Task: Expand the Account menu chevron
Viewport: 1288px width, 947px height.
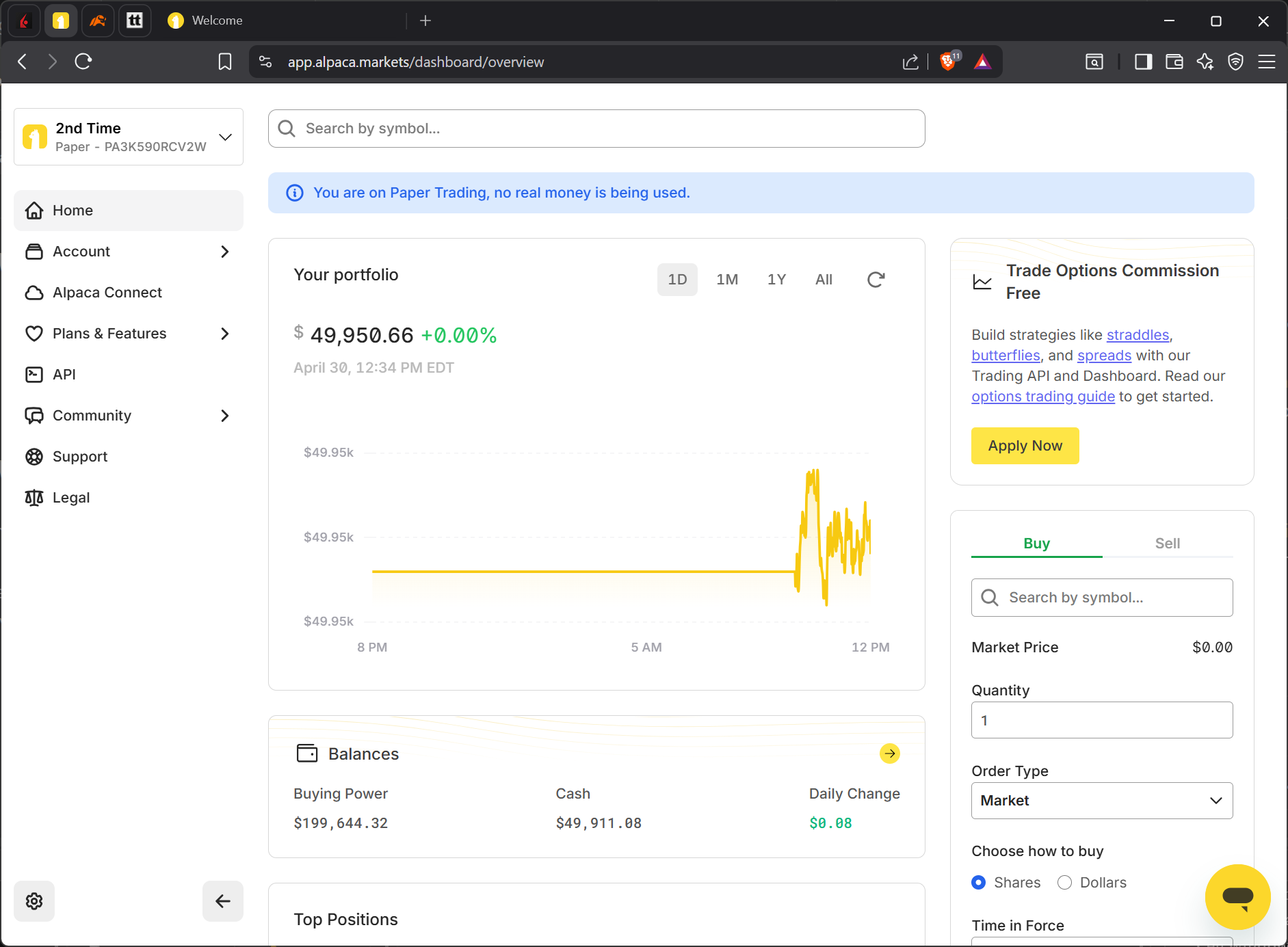Action: pyautogui.click(x=225, y=252)
